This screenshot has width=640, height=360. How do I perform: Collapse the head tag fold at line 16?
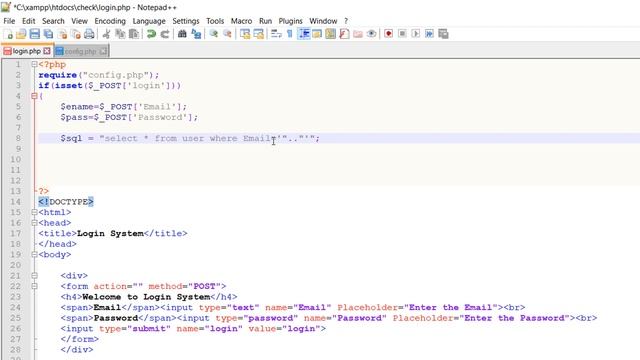pyautogui.click(x=34, y=223)
